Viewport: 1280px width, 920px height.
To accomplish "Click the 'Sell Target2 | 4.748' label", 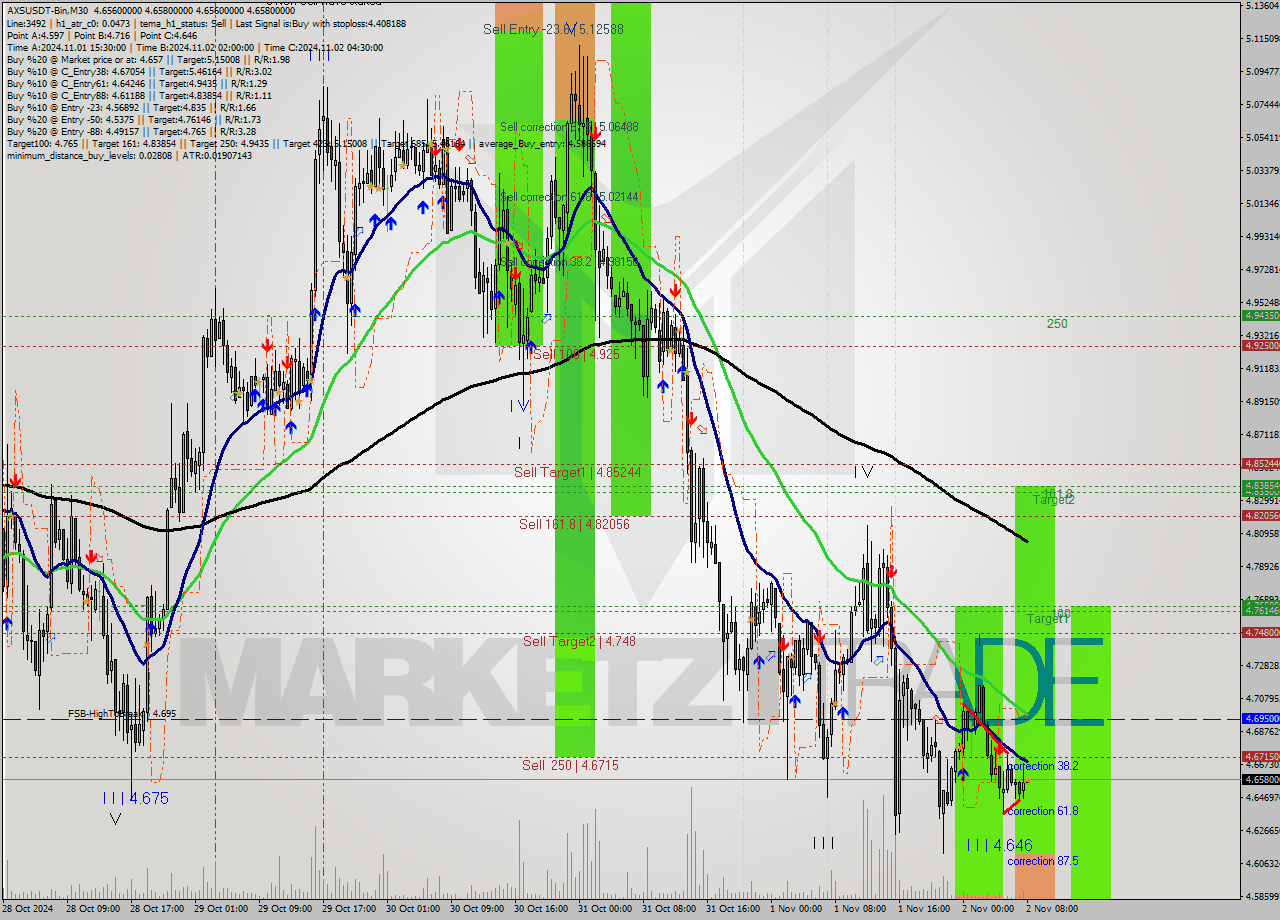I will pyautogui.click(x=579, y=641).
